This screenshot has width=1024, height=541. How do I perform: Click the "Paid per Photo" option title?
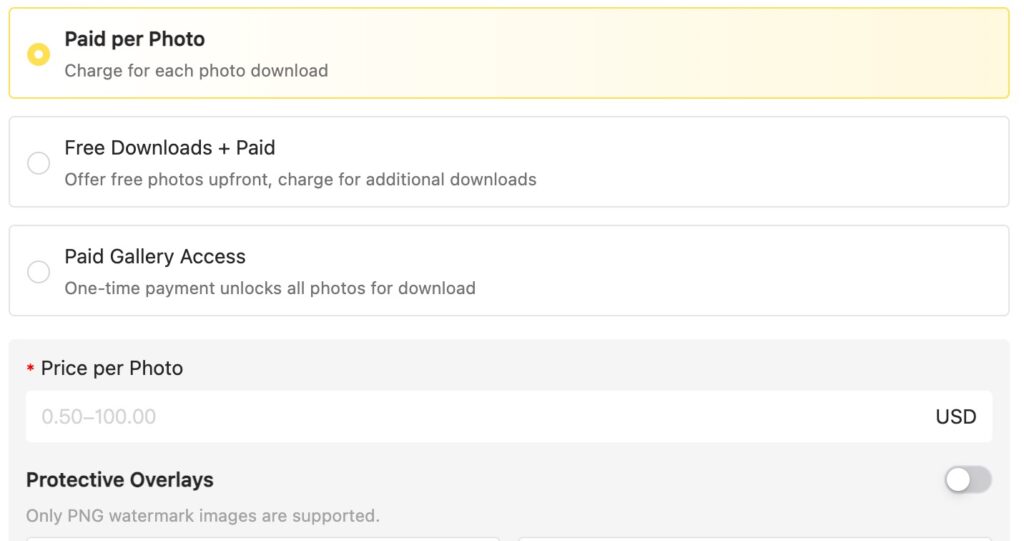coord(134,39)
